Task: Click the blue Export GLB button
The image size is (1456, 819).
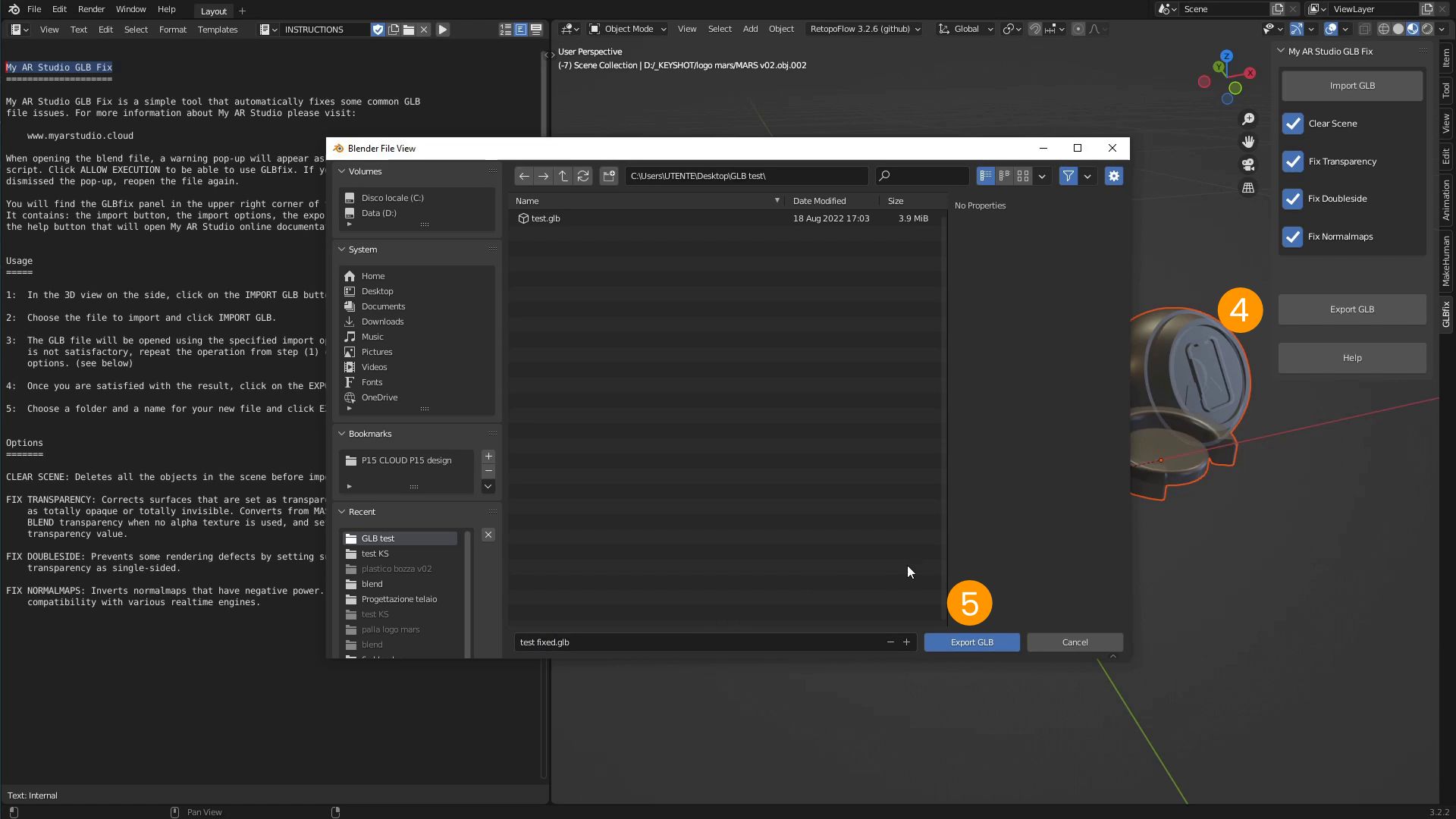Action: (971, 642)
